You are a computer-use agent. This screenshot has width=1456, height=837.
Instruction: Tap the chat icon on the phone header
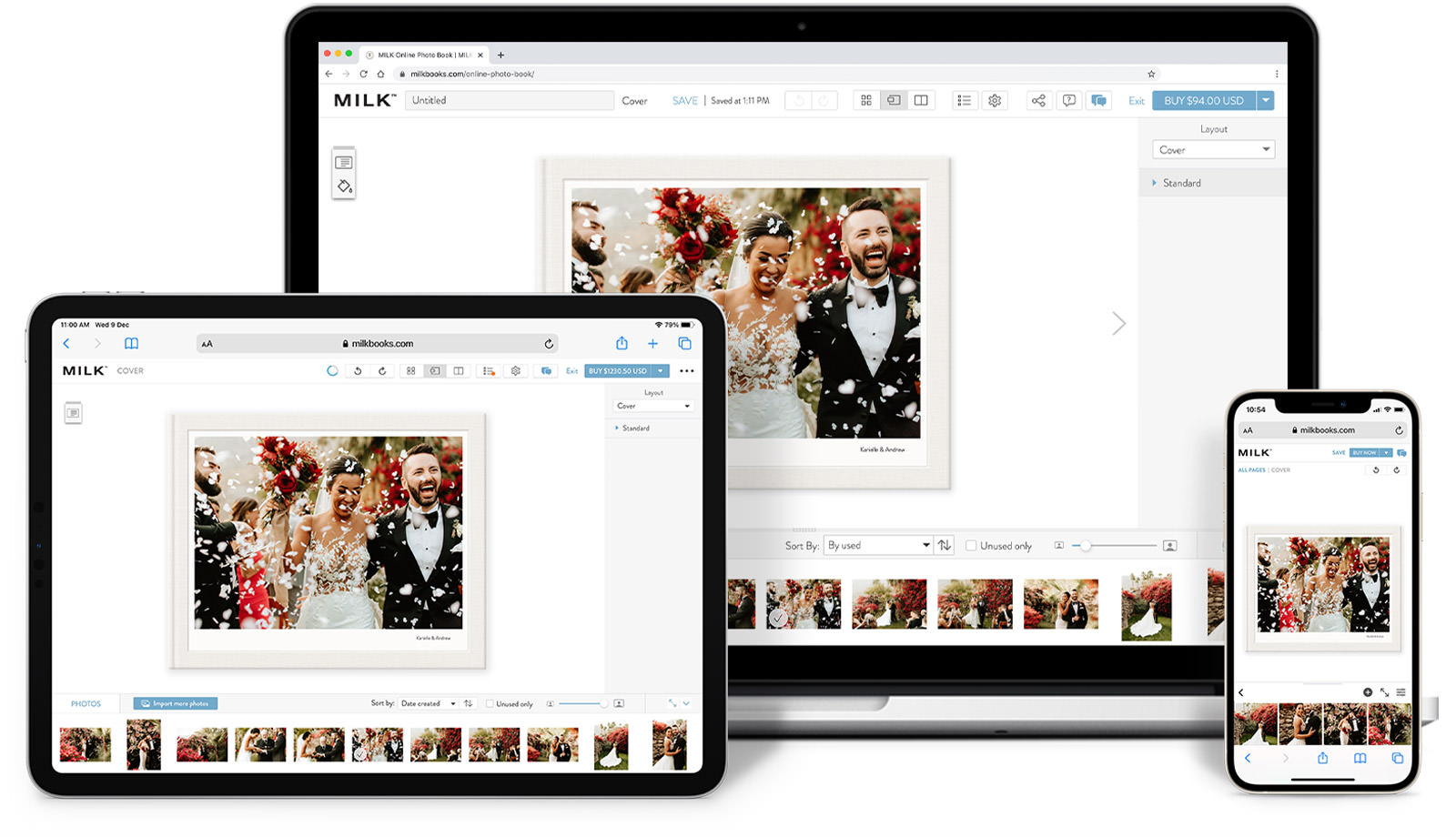click(1401, 452)
